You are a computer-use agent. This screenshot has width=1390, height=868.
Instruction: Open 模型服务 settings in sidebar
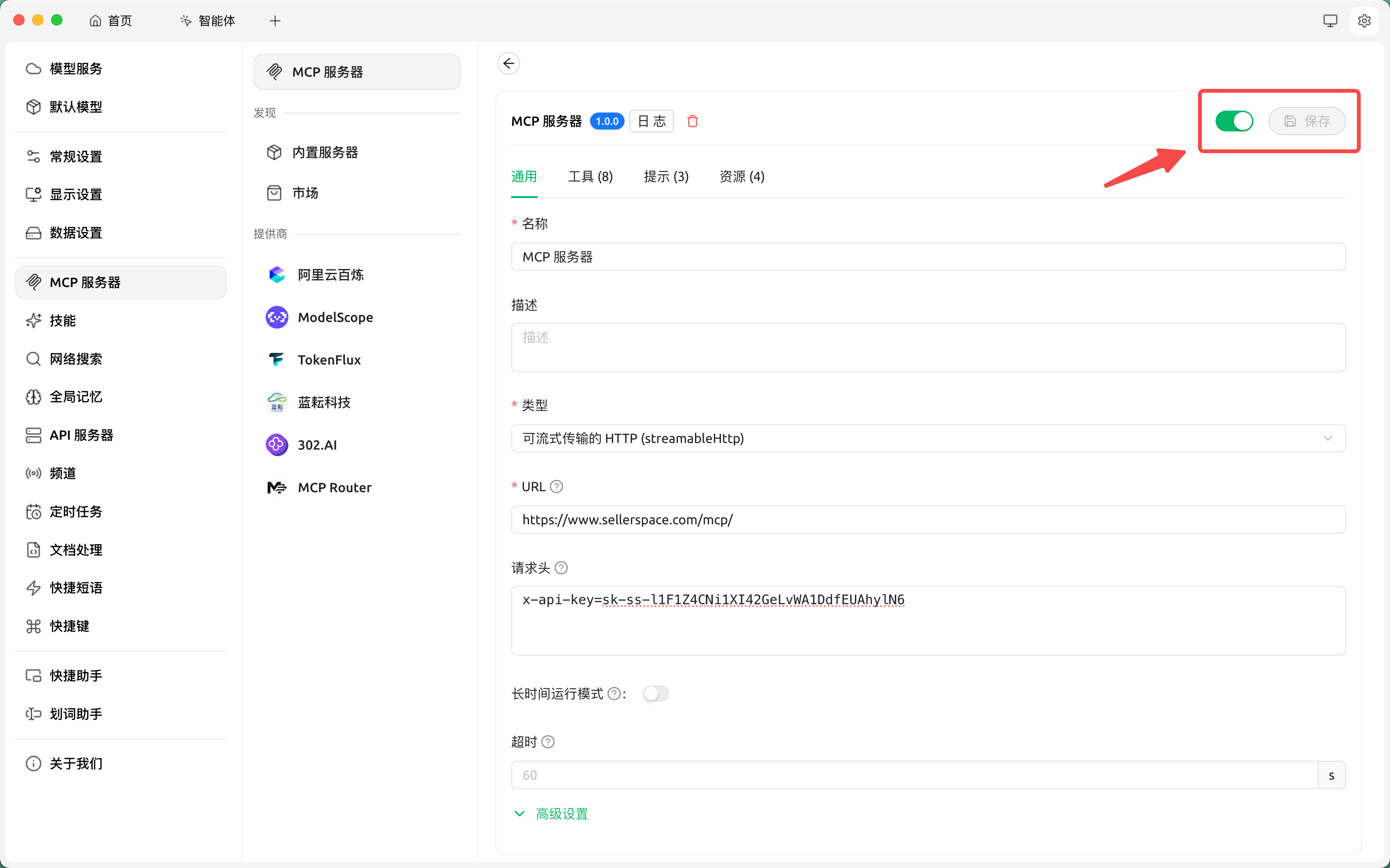coord(121,69)
